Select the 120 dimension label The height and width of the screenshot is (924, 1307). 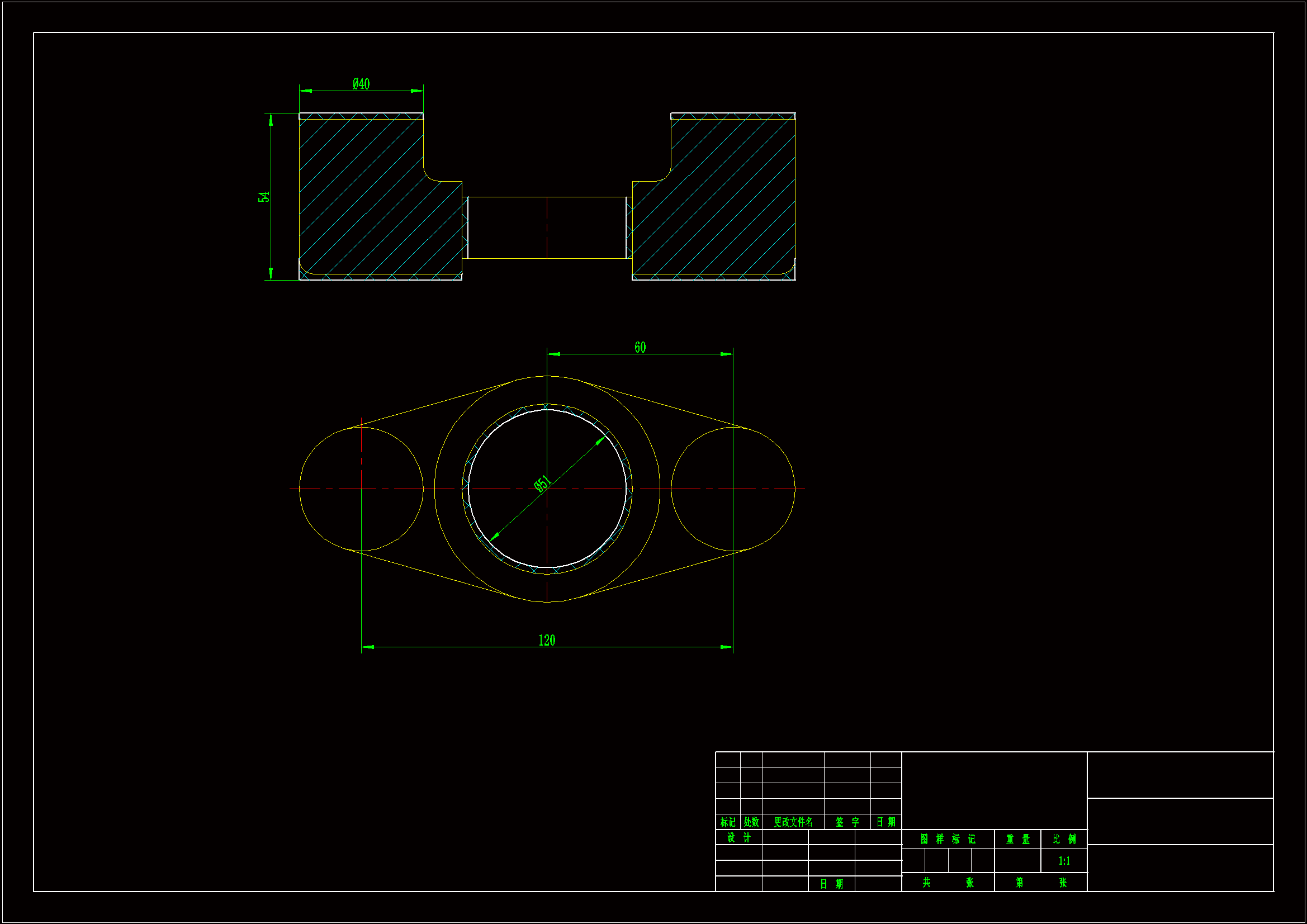pos(547,640)
